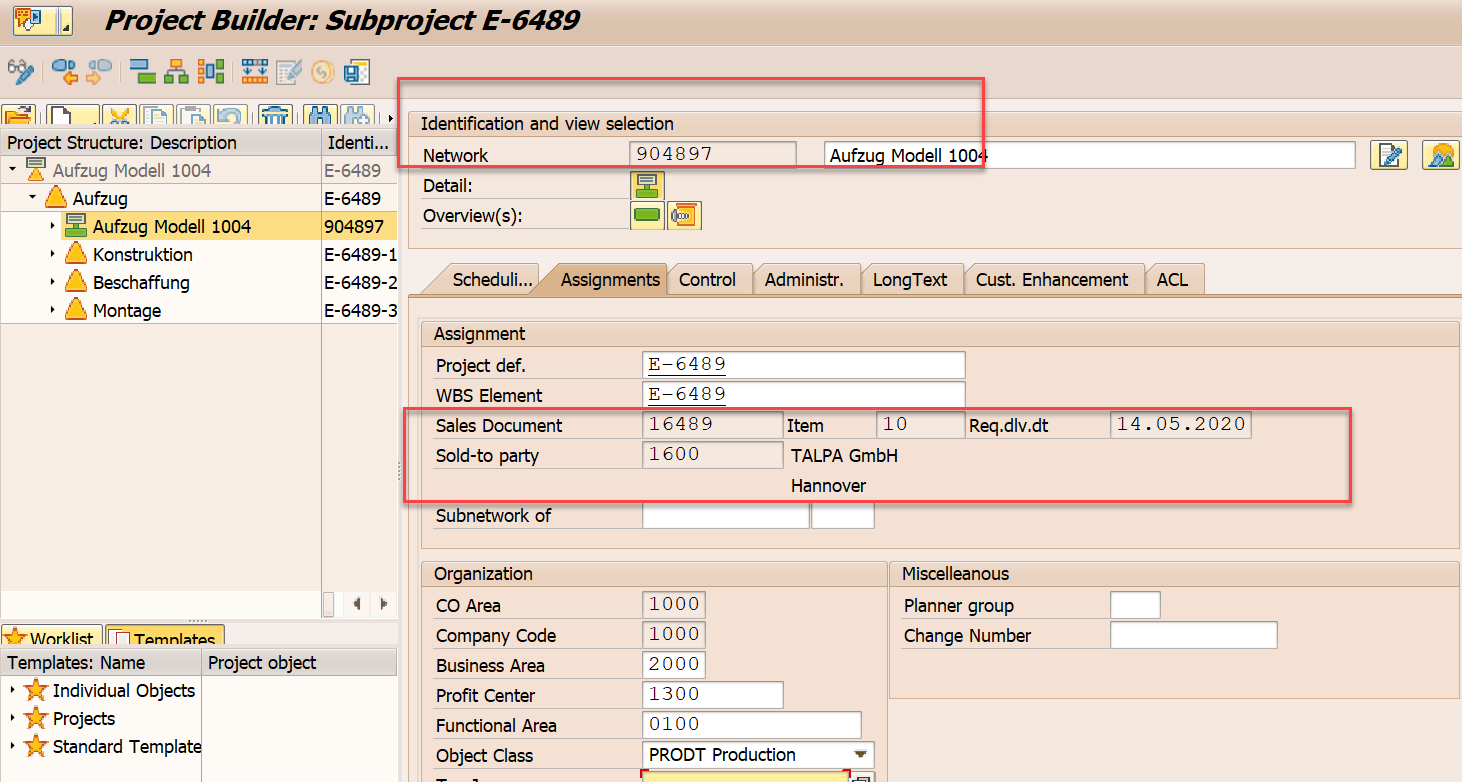Click the orange components overview icon
Viewport: 1462px width, 782px height.
[685, 215]
